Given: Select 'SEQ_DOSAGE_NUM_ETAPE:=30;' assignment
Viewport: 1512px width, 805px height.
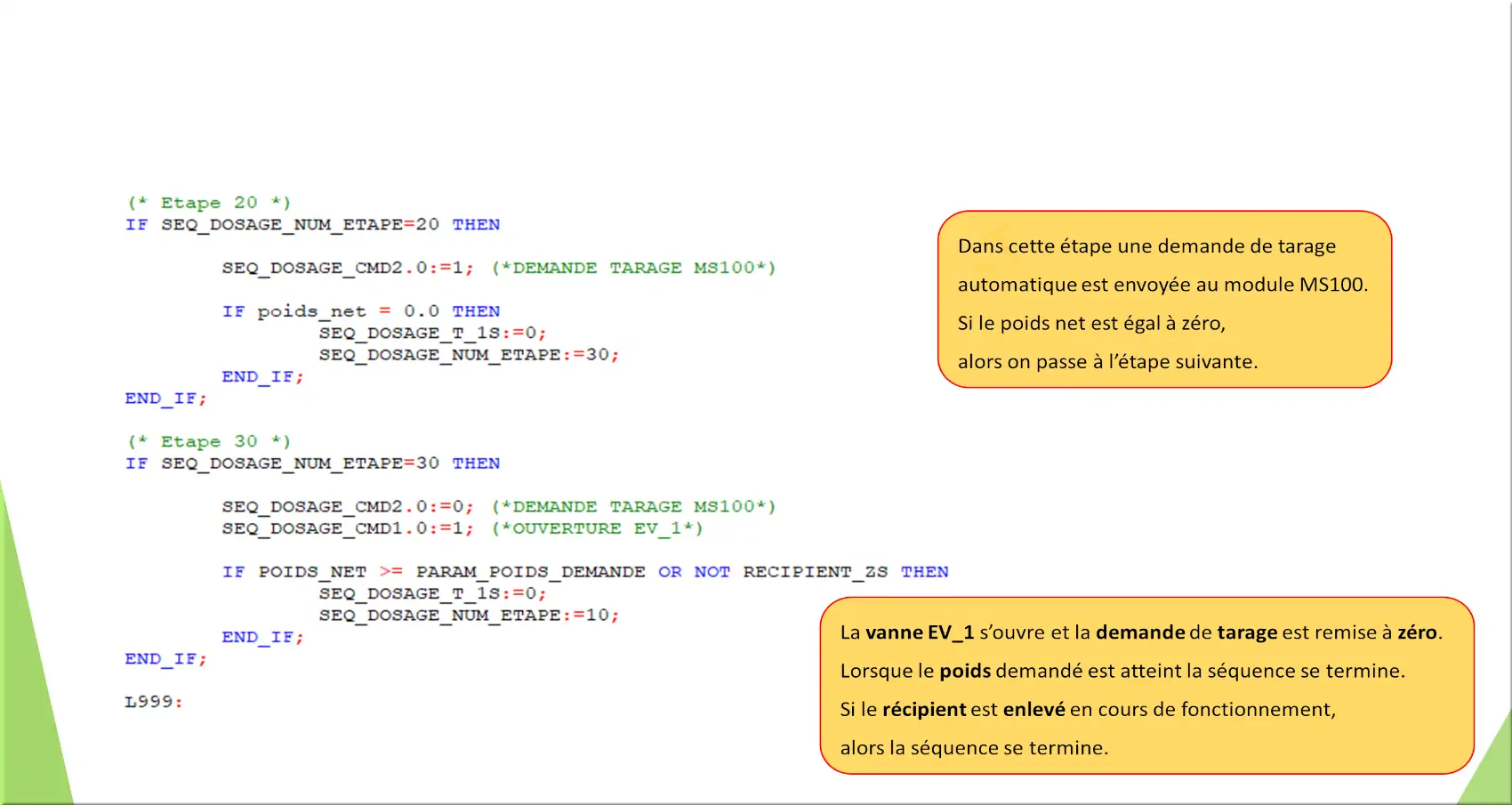Looking at the screenshot, I should tap(469, 355).
